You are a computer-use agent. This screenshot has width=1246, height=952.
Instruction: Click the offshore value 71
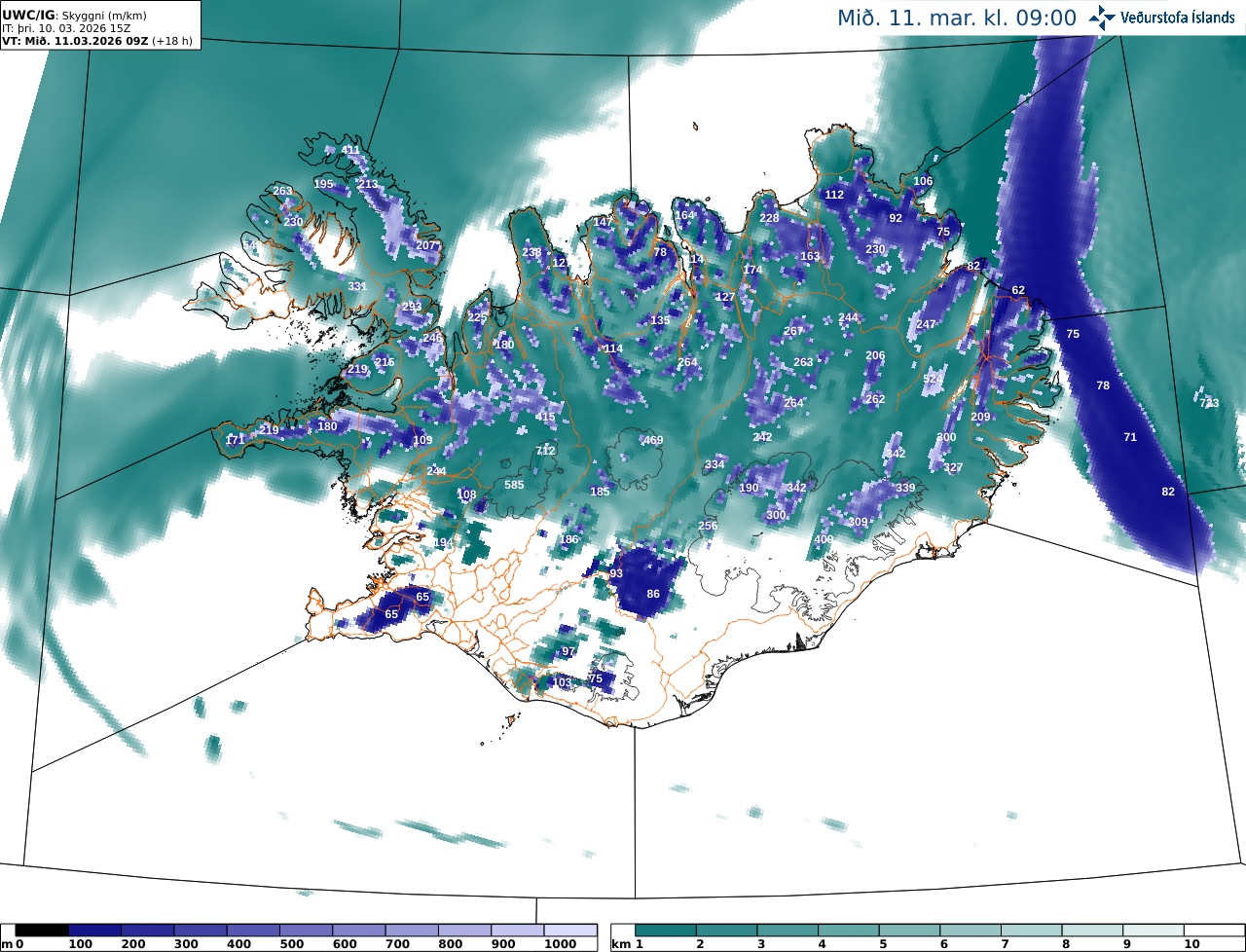pyautogui.click(x=1130, y=437)
